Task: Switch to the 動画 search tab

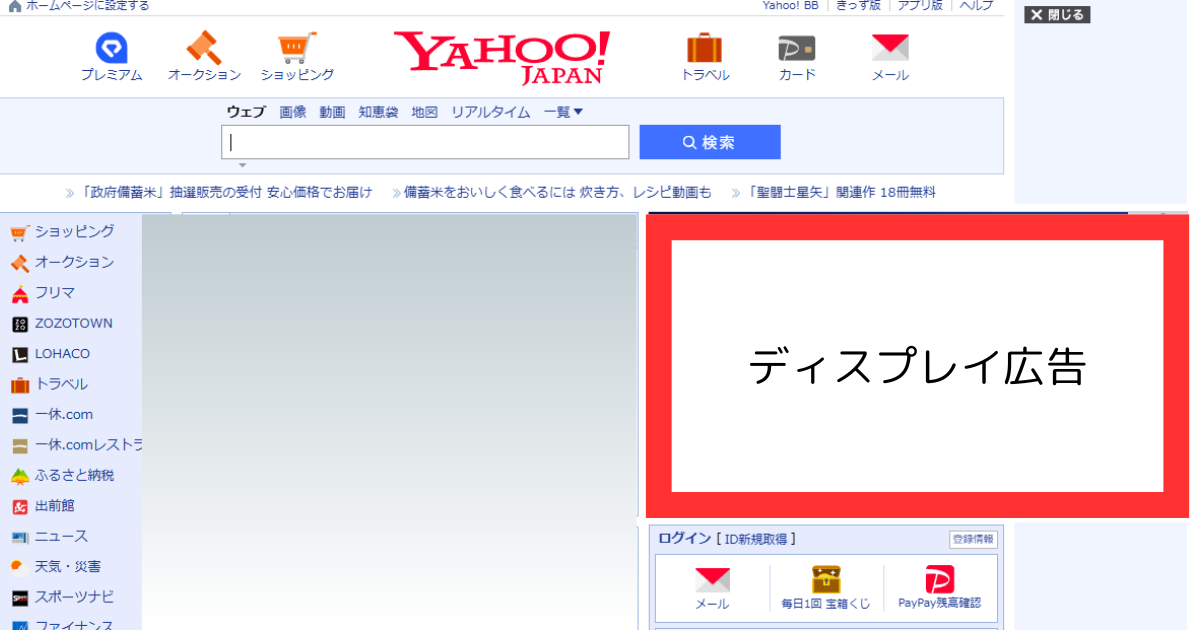Action: [x=333, y=112]
